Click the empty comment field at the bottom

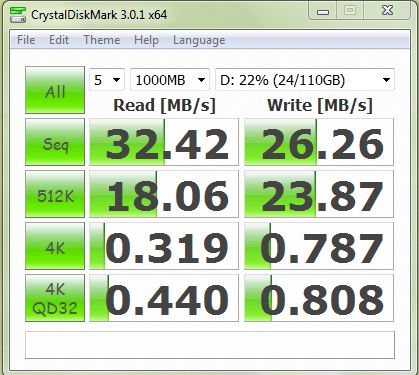[210, 345]
